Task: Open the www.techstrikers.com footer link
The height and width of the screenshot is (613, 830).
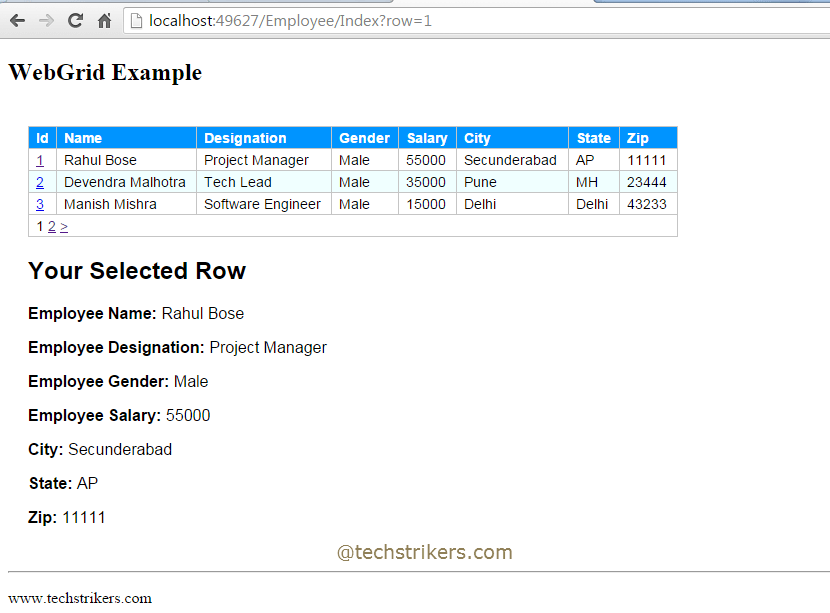Action: pos(79,598)
